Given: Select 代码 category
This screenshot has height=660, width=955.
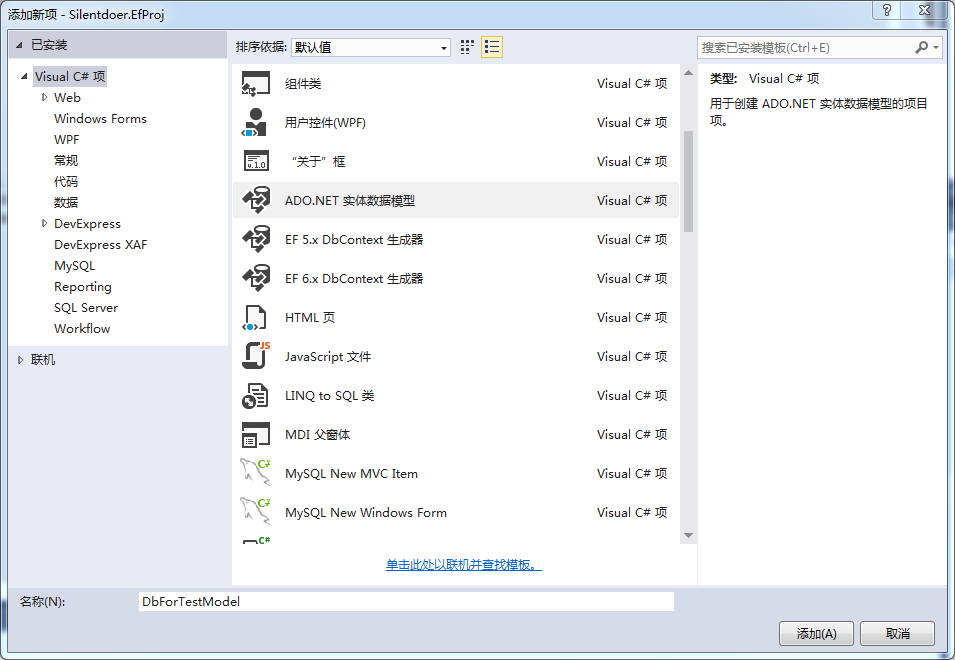Looking at the screenshot, I should click(x=66, y=181).
